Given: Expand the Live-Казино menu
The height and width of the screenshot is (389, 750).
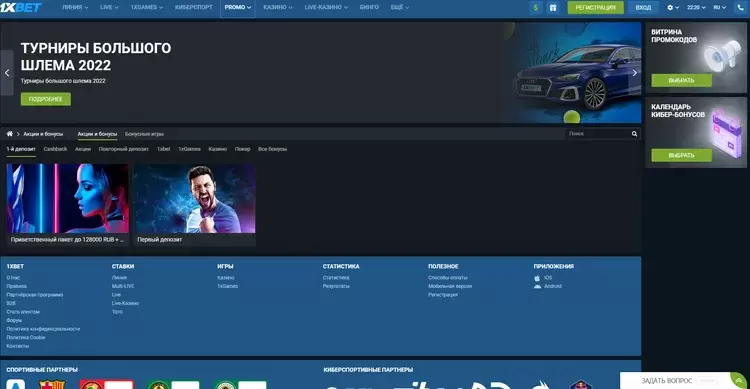Looking at the screenshot, I should 326,8.
